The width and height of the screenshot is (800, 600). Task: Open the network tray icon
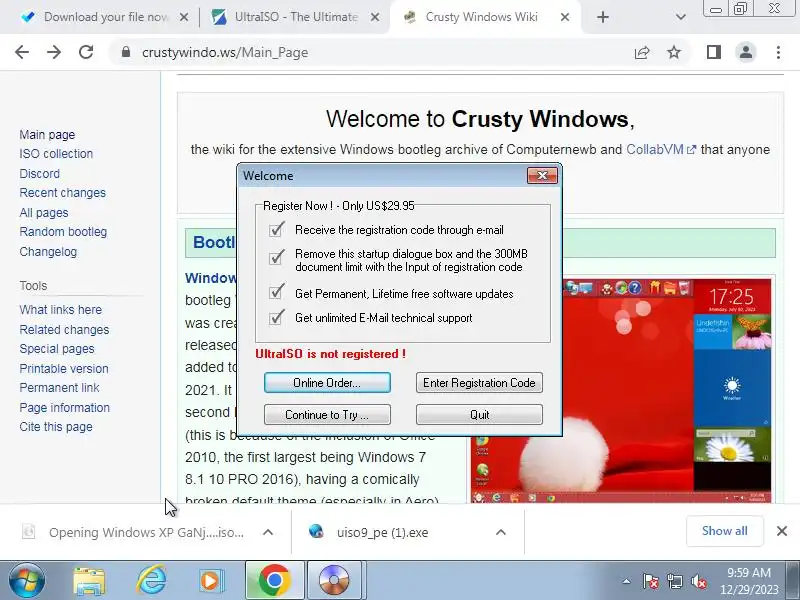click(674, 581)
